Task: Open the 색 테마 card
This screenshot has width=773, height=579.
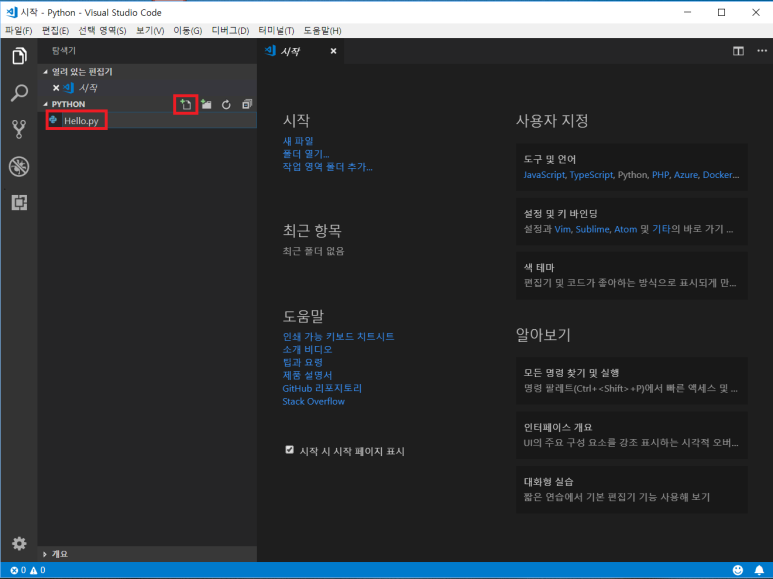Action: point(632,275)
